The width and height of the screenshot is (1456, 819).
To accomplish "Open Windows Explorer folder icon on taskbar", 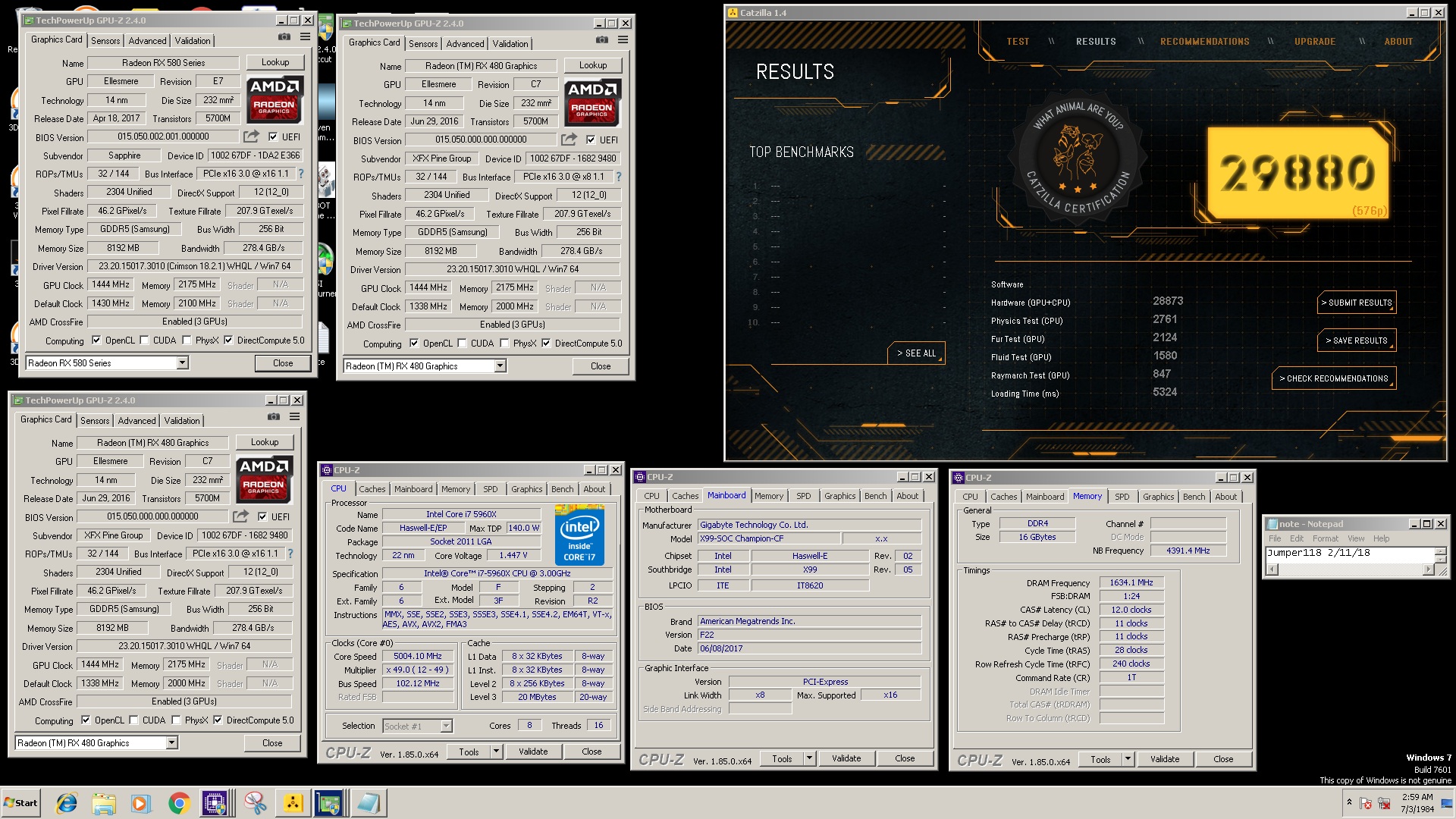I will (104, 803).
